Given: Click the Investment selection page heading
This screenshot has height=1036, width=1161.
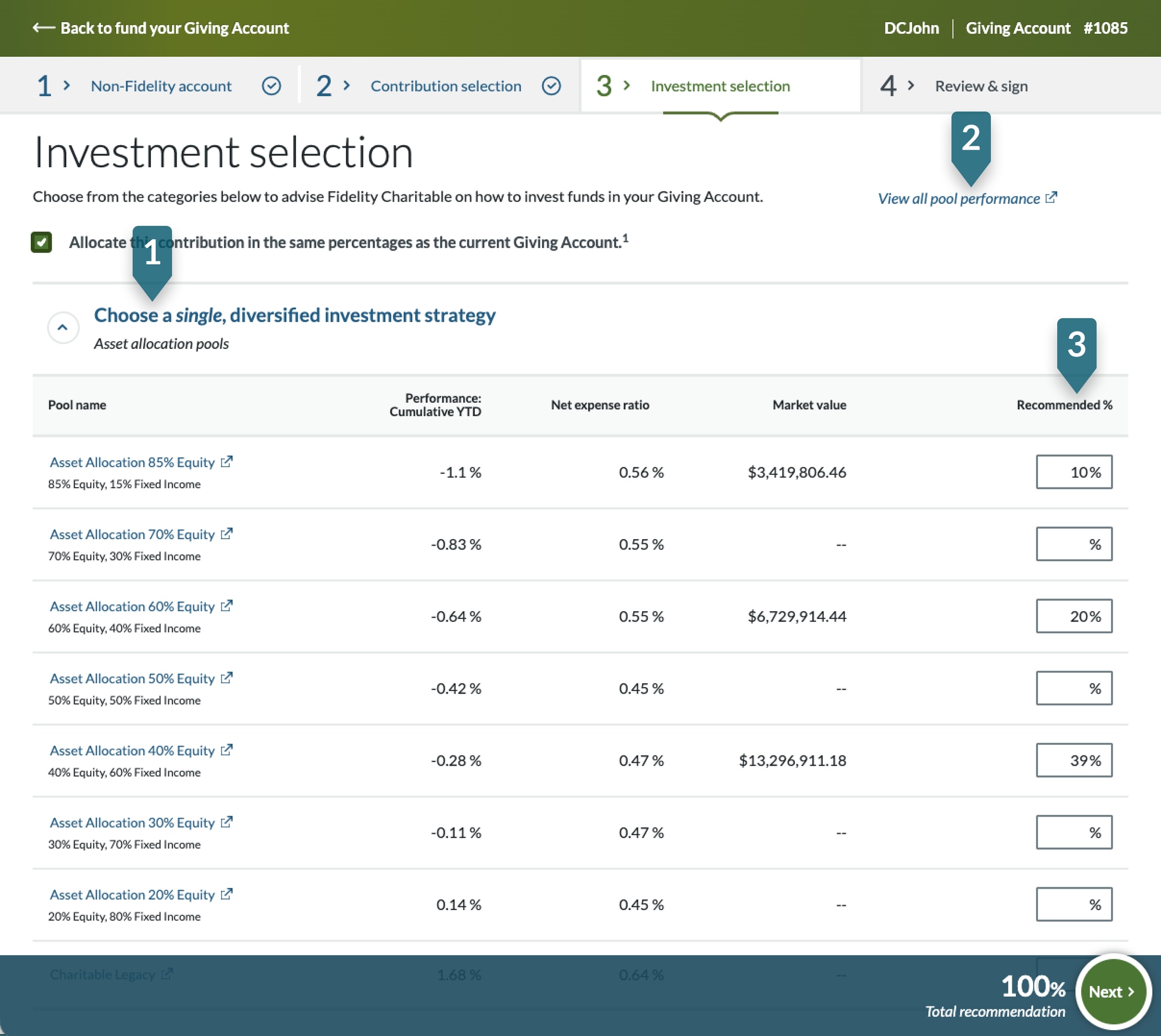Looking at the screenshot, I should (x=223, y=152).
